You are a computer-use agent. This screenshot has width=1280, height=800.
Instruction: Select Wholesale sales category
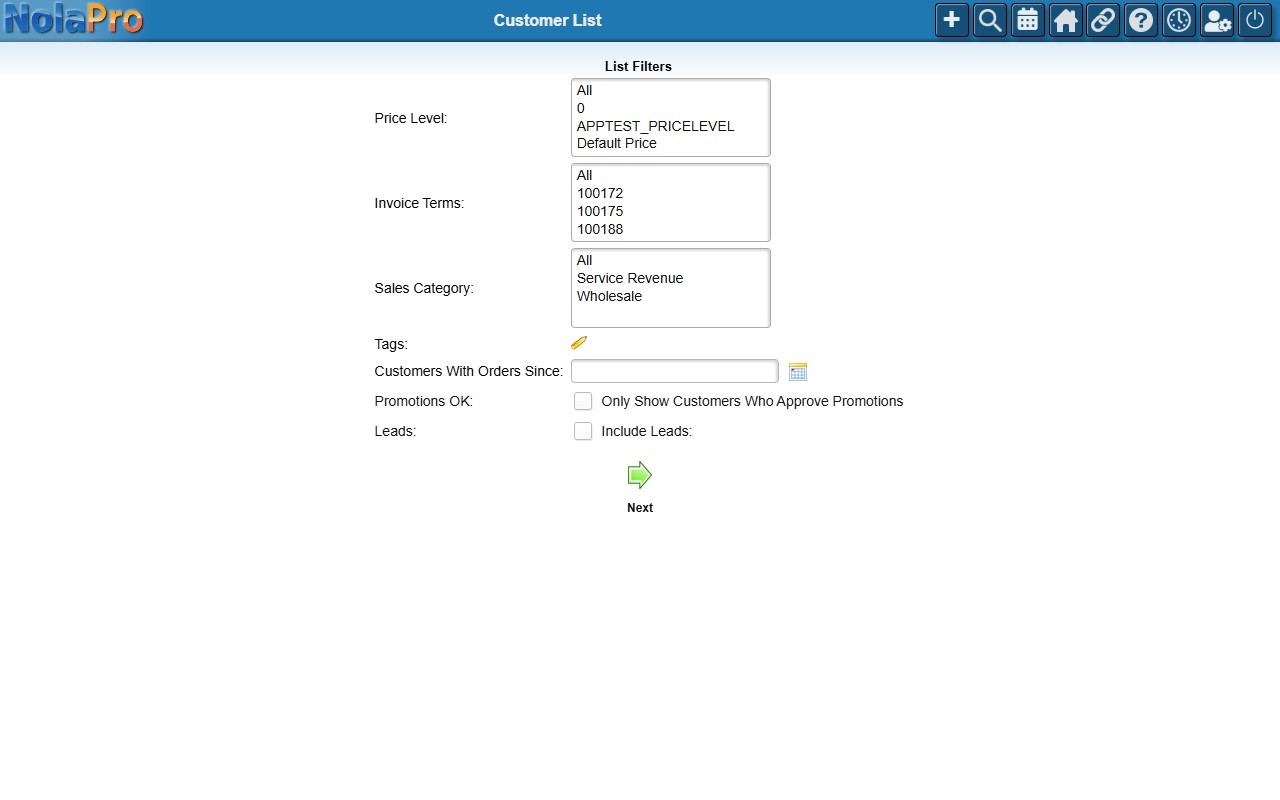pos(670,296)
